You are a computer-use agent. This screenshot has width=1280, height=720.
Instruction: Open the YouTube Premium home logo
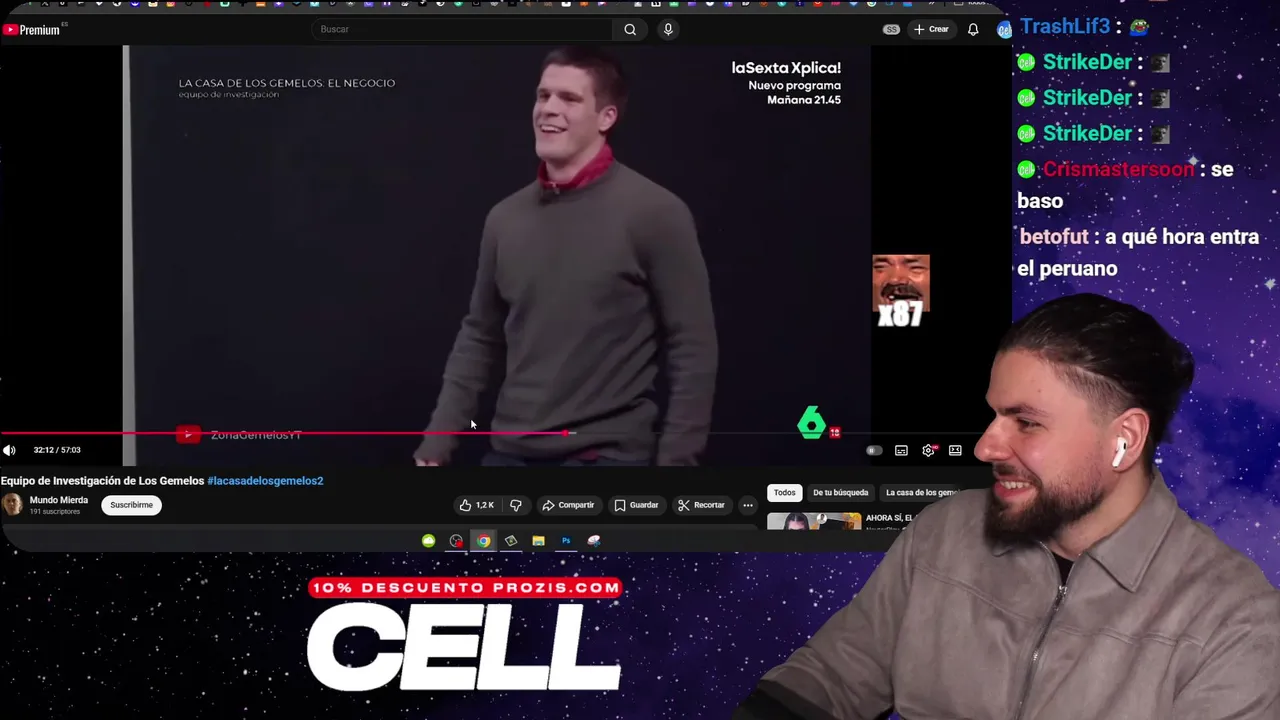[x=32, y=30]
